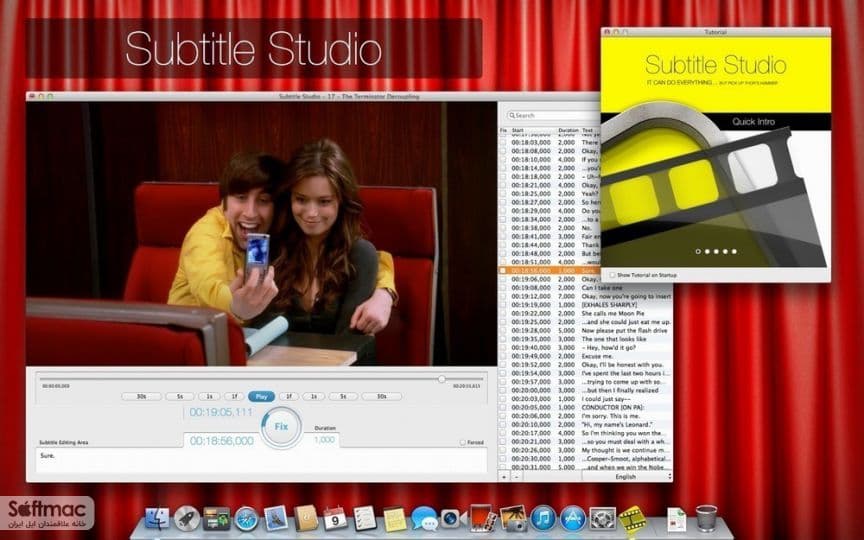Go to last tutorial page dot
Screen dimensions: 864x540
[x=734, y=251]
